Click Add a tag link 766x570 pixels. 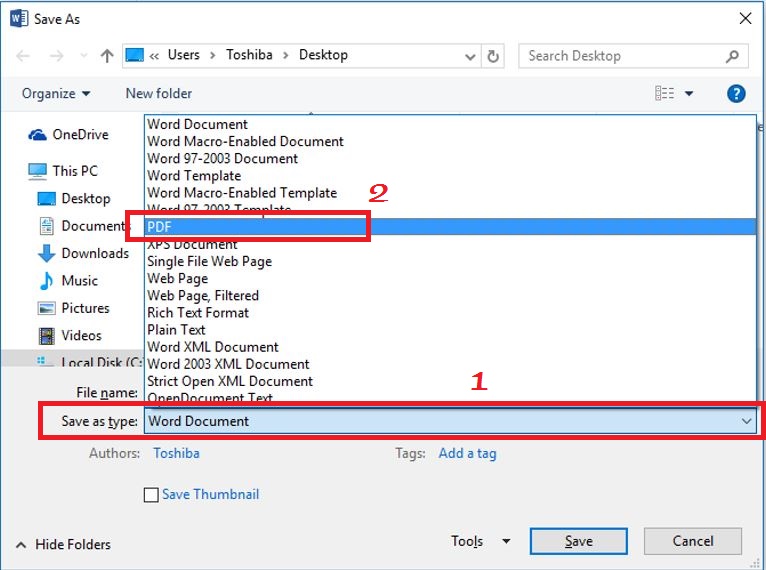click(x=467, y=453)
